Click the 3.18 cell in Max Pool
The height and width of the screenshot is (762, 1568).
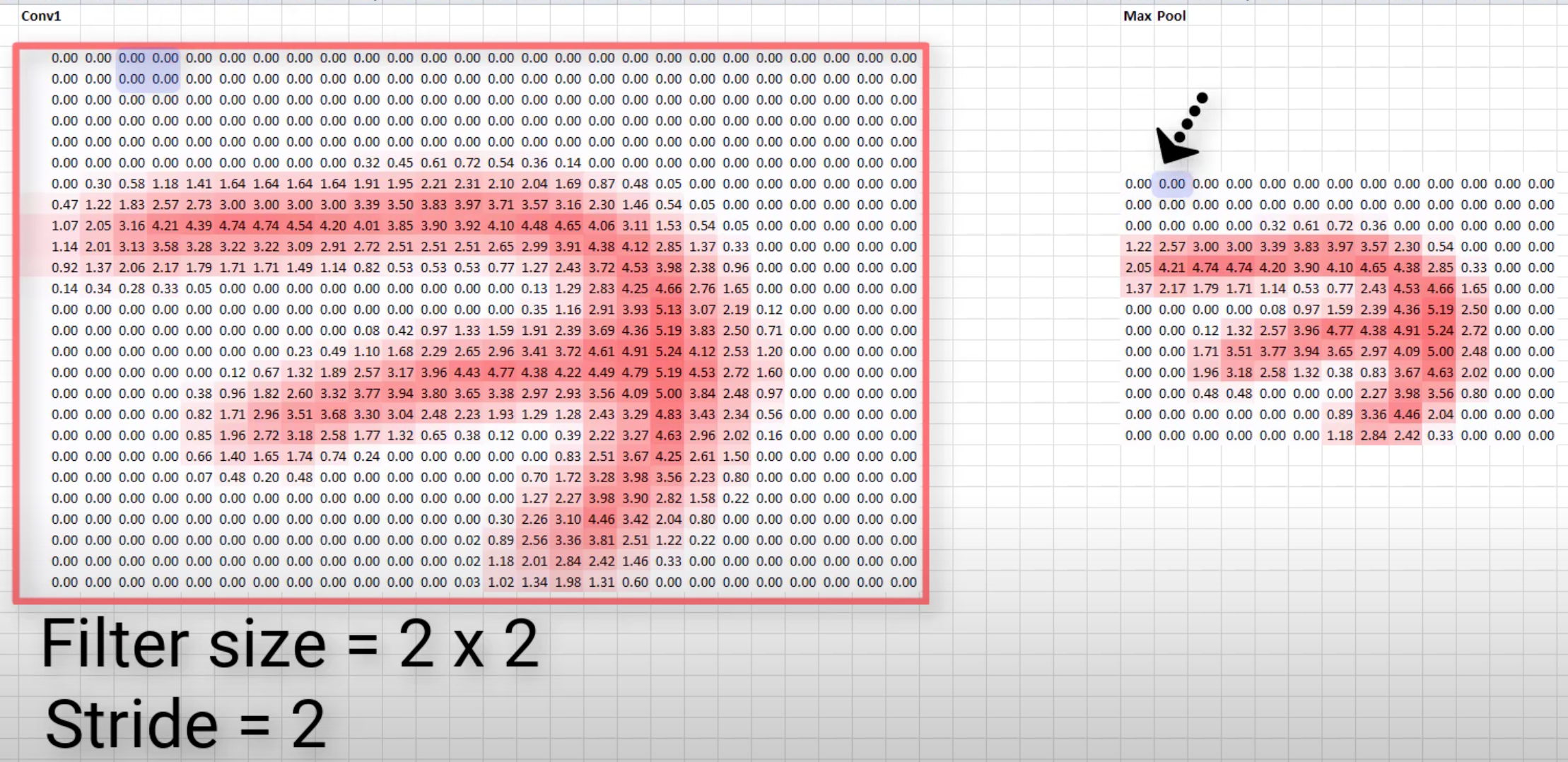tap(1239, 373)
